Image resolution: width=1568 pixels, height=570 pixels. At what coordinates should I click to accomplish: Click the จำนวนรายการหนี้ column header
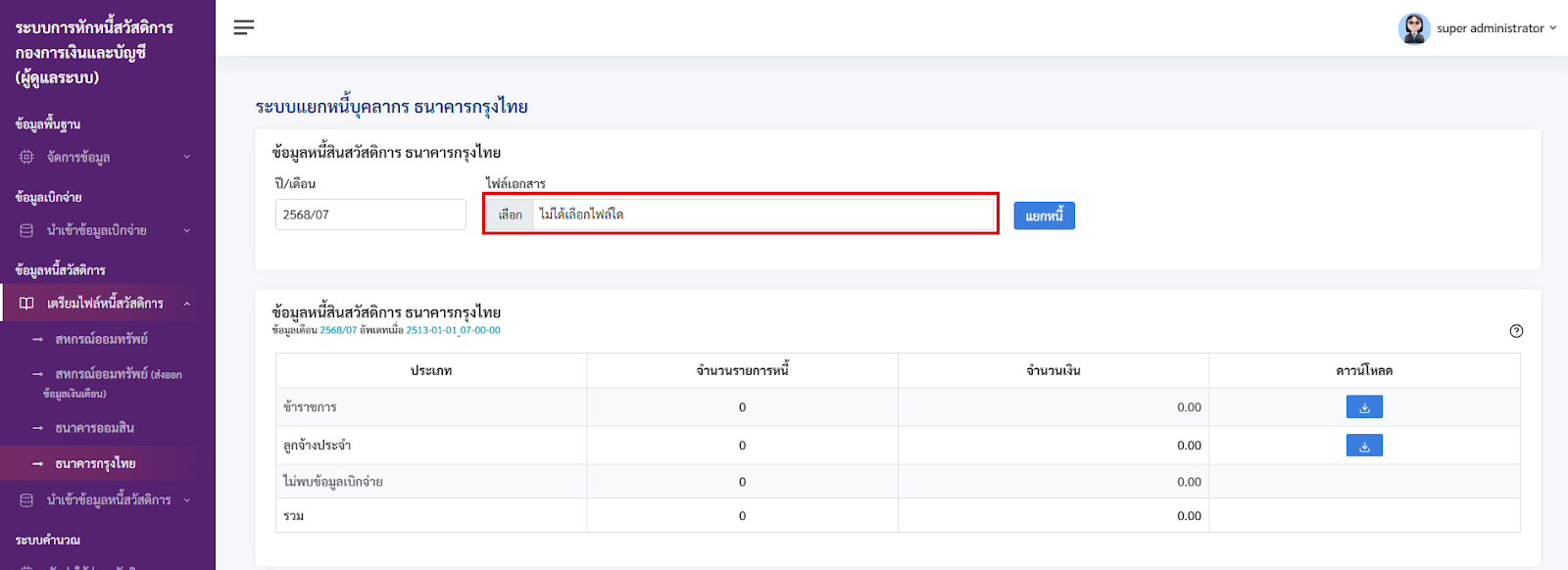click(x=742, y=370)
